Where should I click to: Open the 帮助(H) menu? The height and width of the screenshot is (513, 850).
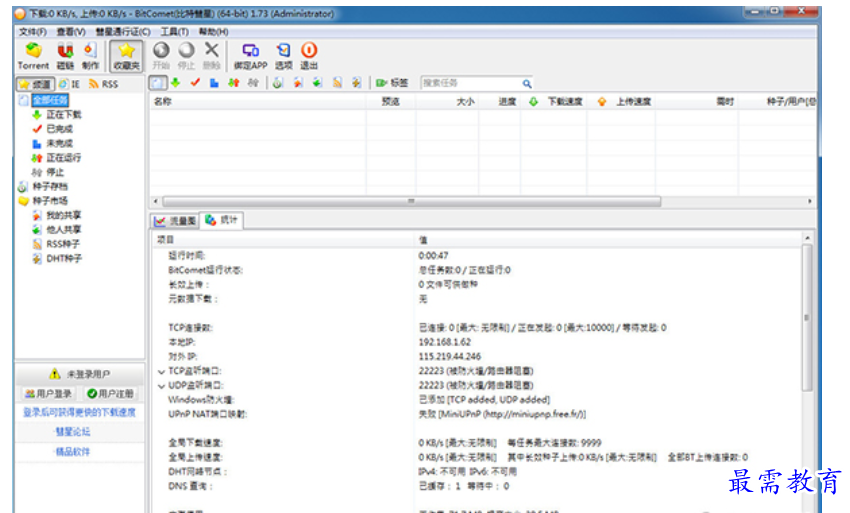pyautogui.click(x=213, y=32)
